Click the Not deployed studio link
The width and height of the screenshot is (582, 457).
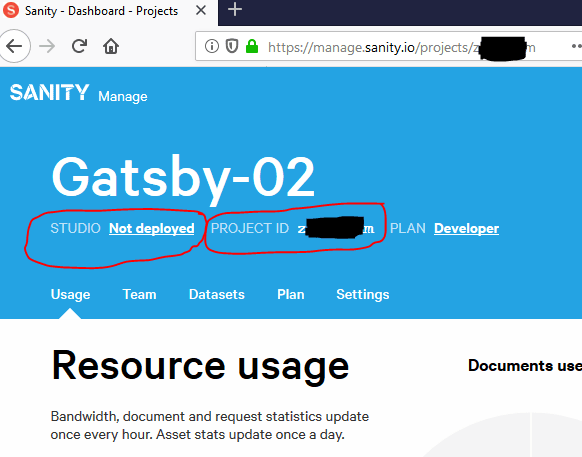pyautogui.click(x=152, y=228)
